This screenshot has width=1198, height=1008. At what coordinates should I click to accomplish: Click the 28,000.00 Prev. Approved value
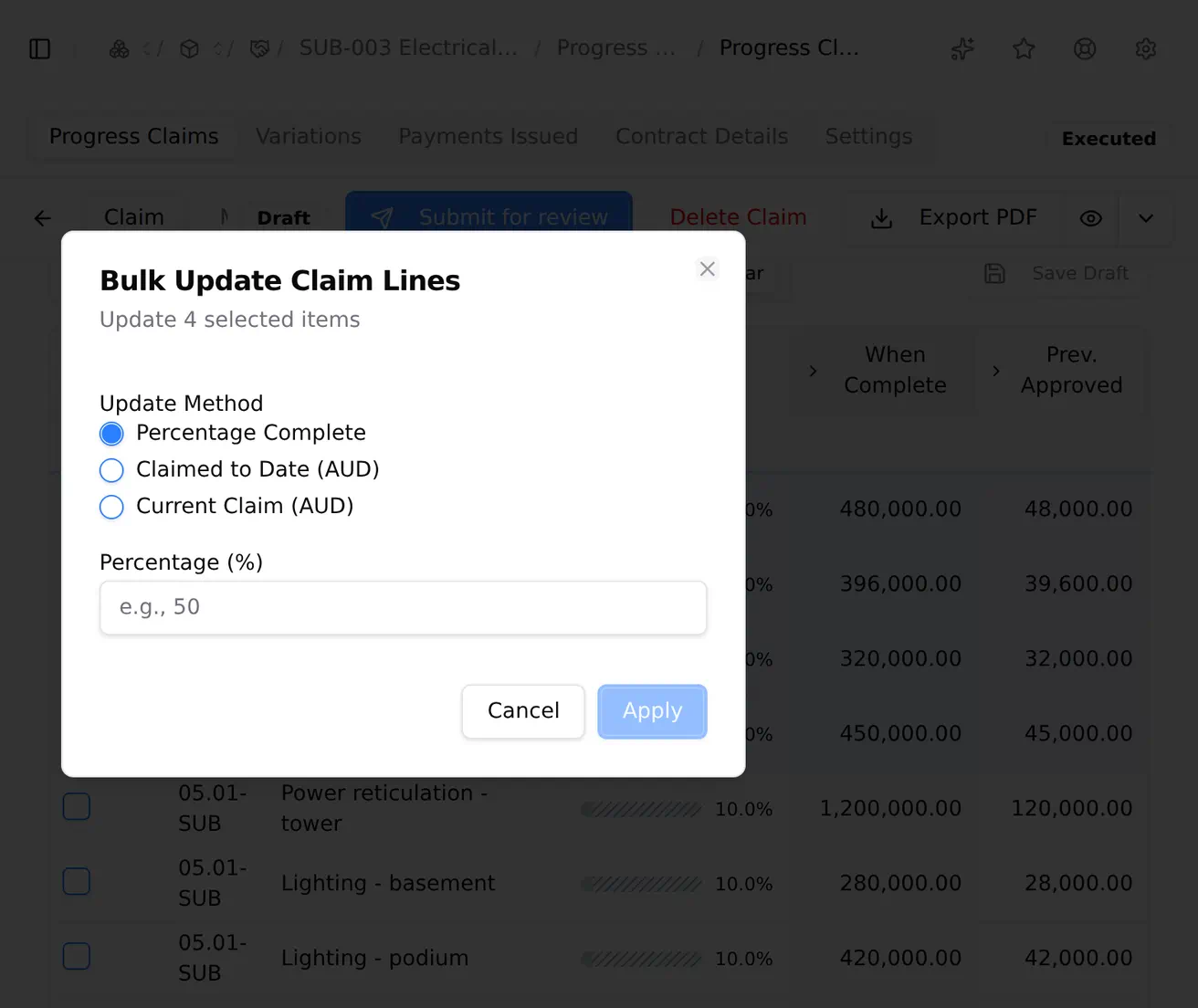(1078, 883)
